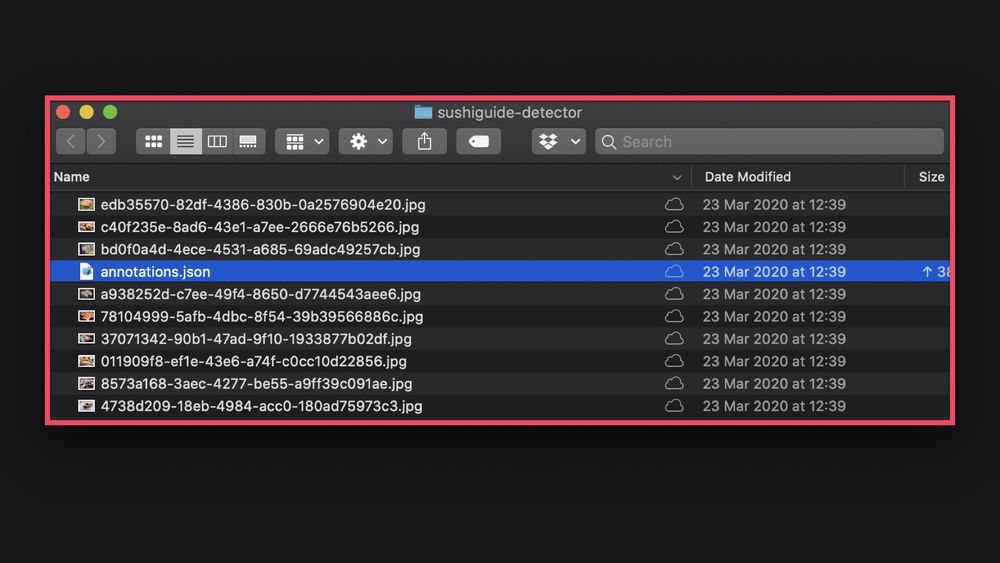
Task: Select the annotations.json file
Action: [155, 272]
